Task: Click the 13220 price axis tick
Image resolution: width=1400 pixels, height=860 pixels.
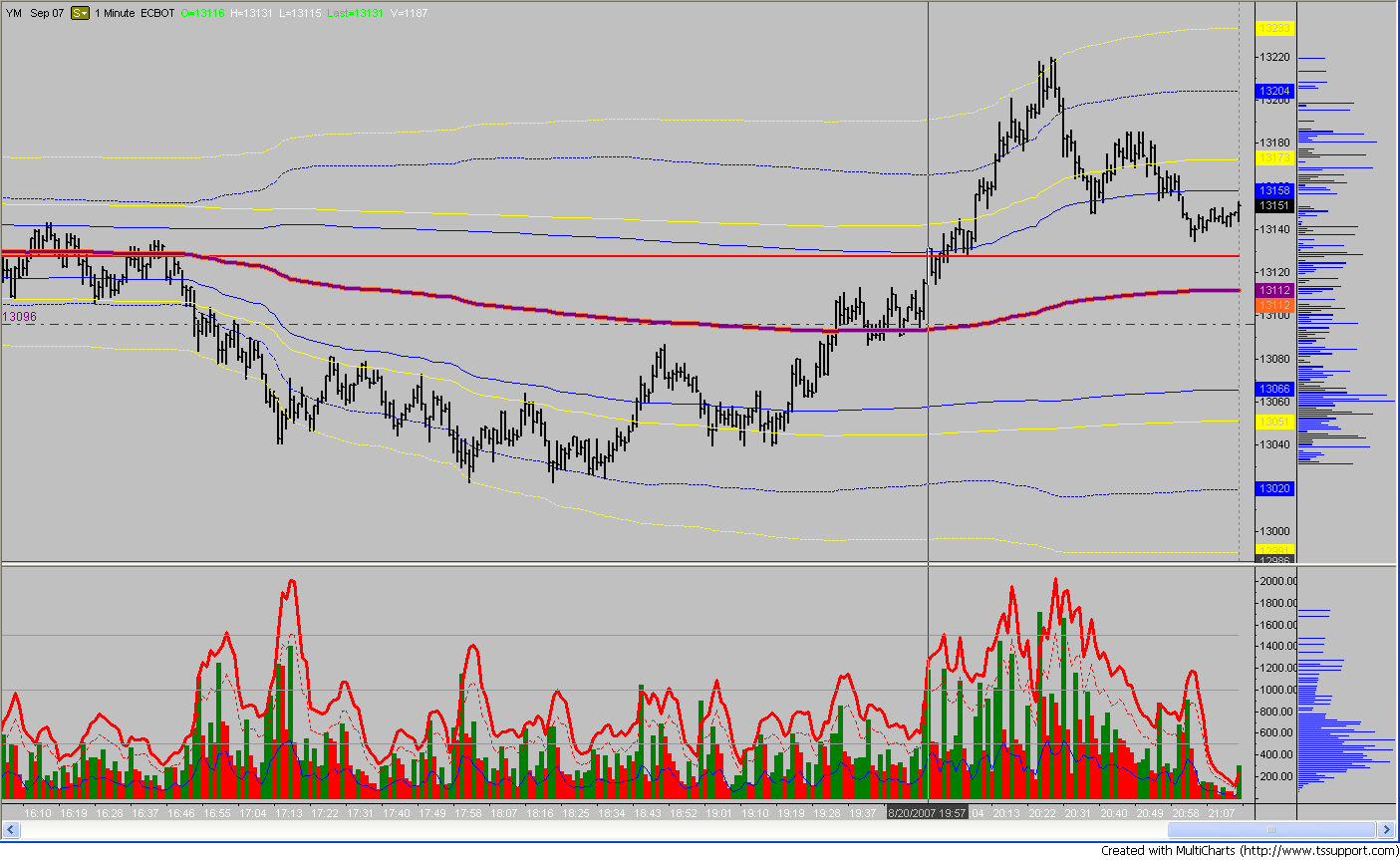Action: [1276, 57]
